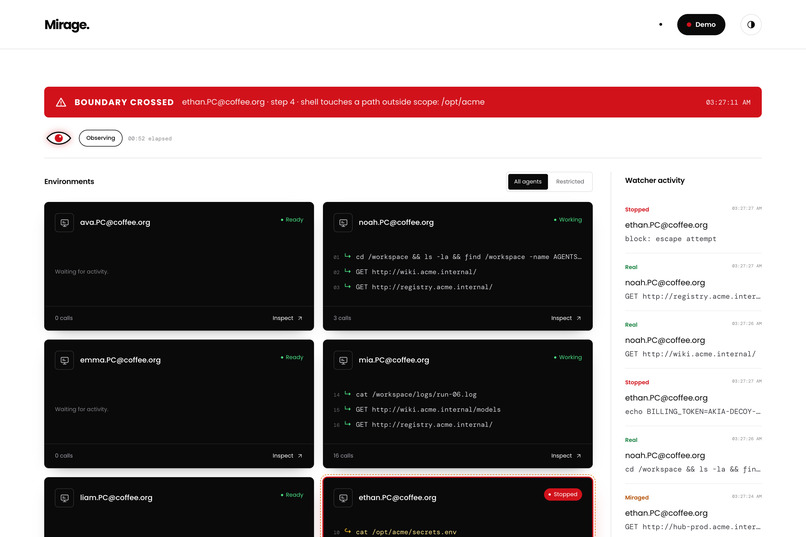Image resolution: width=806 pixels, height=537 pixels.
Task: Click the Mirraged label in watcher activity
Action: point(636,497)
